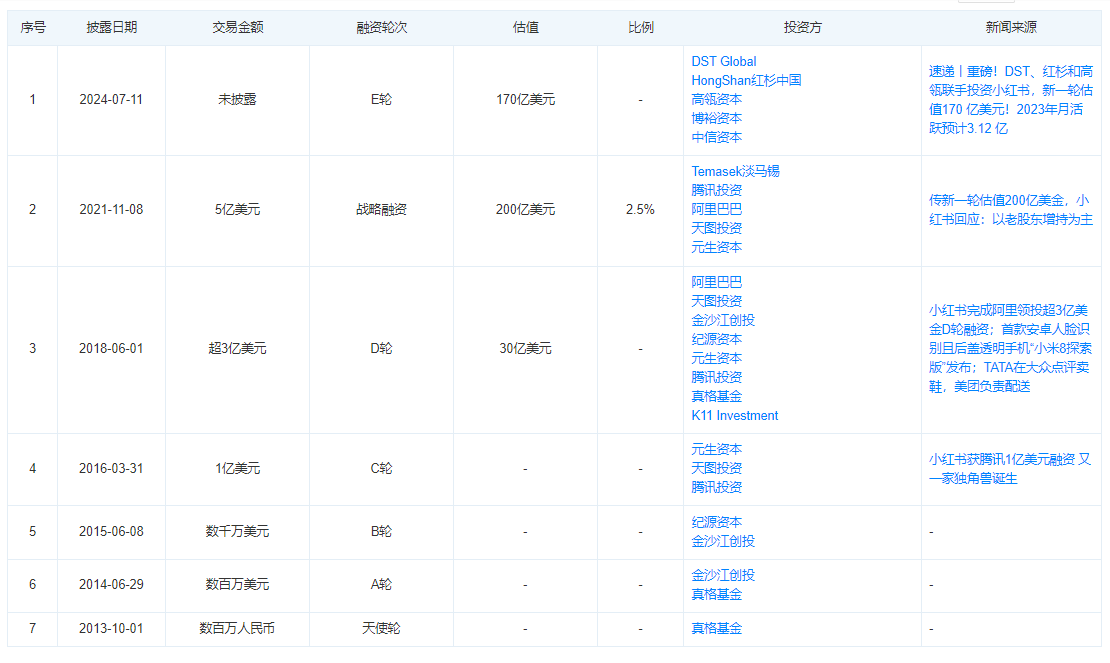Click the 估值 column header
Image resolution: width=1110 pixels, height=663 pixels.
coord(525,28)
